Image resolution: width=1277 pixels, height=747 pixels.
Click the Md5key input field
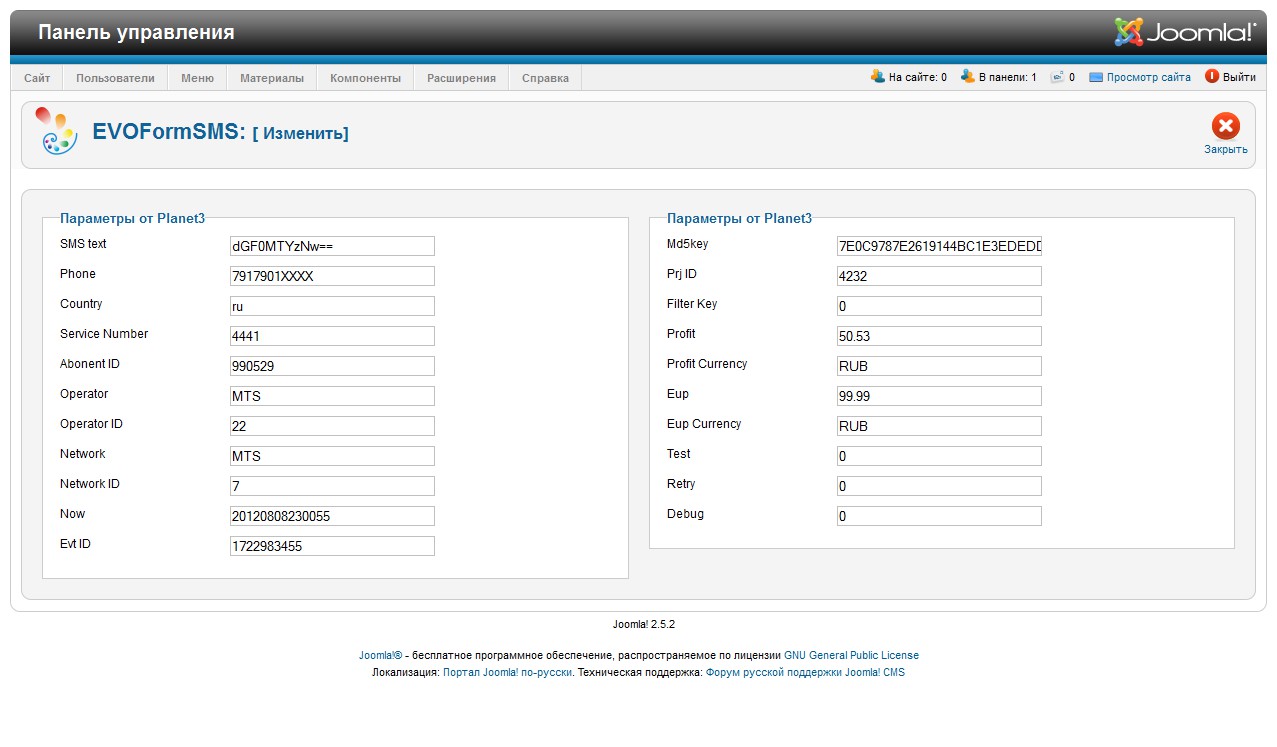point(939,246)
